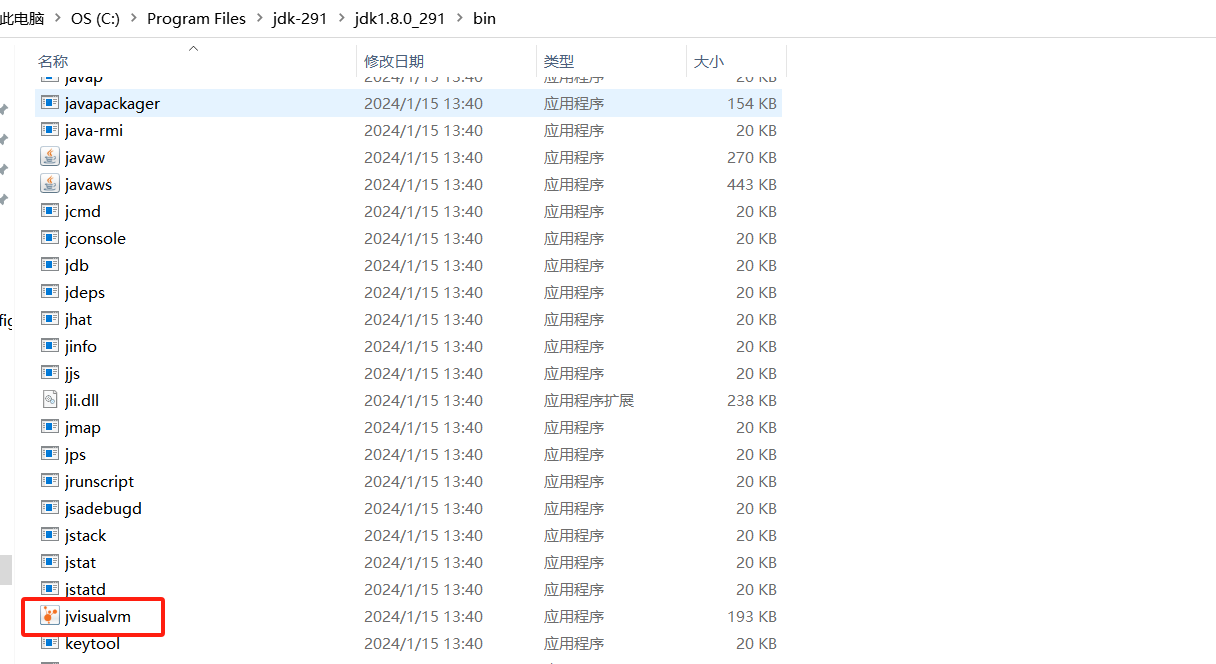The height and width of the screenshot is (664, 1216).
Task: Select the javaws Java icon
Action: 50,184
